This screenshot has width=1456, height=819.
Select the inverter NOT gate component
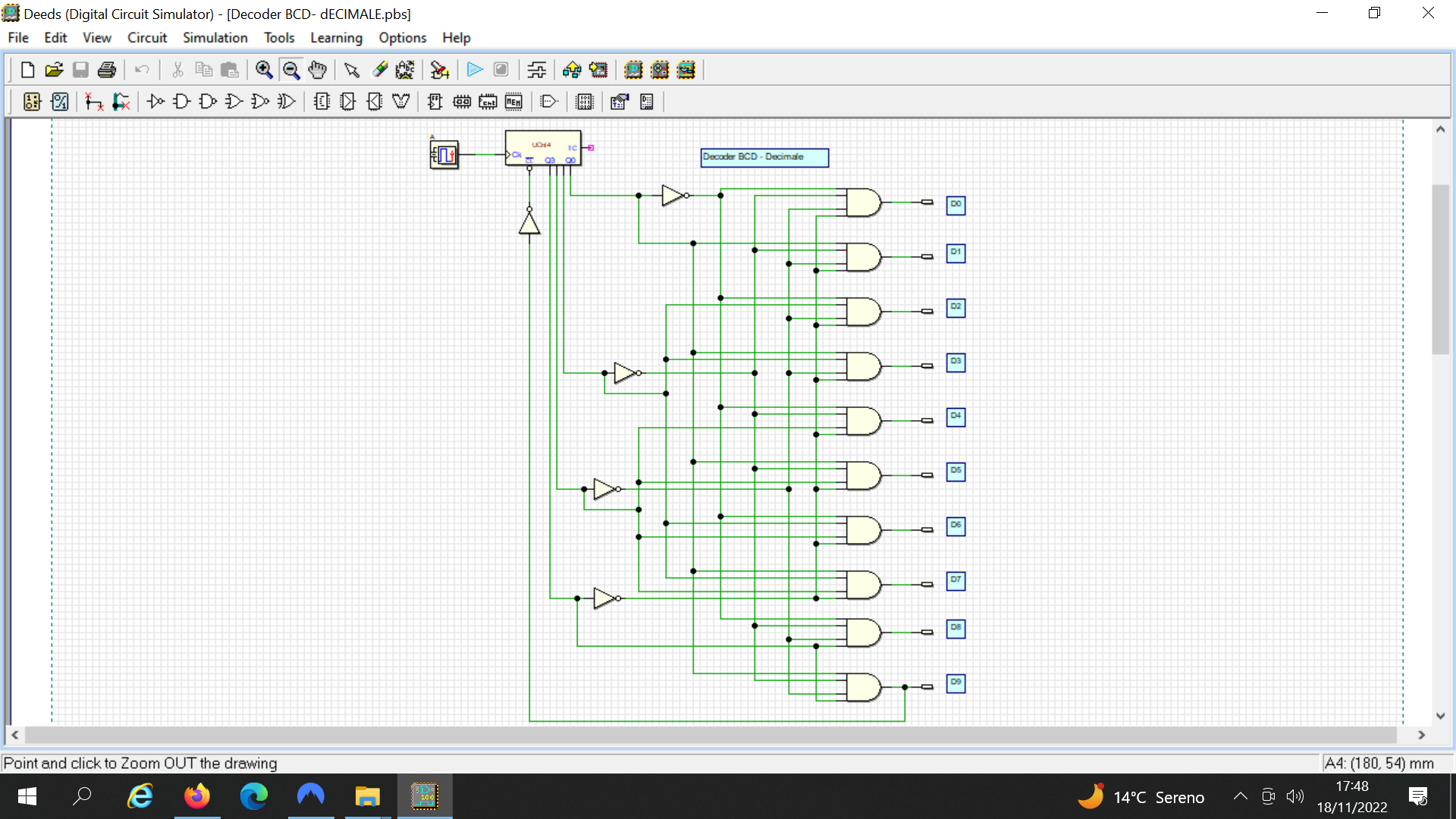(155, 102)
